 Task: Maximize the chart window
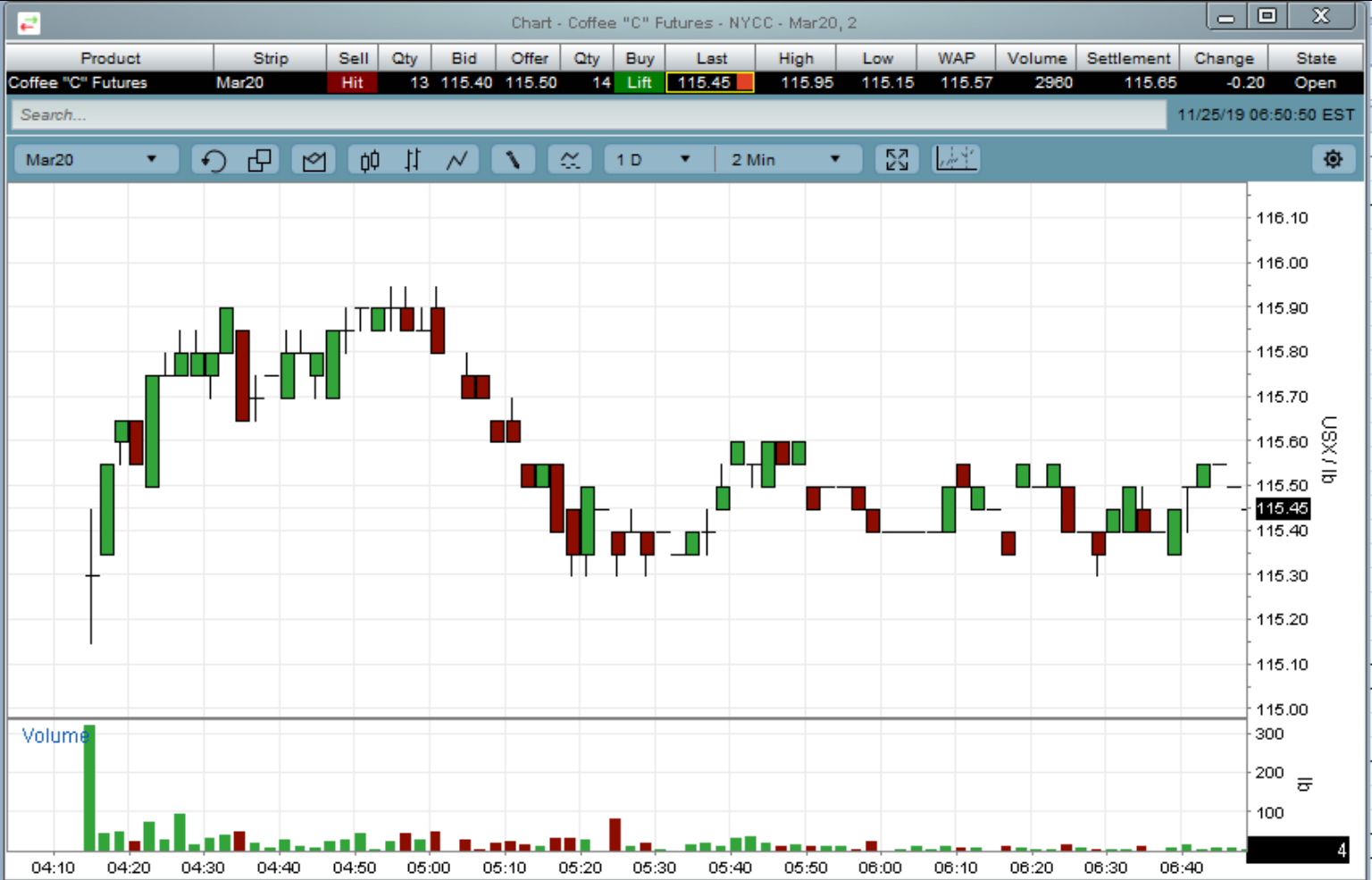click(x=1267, y=16)
